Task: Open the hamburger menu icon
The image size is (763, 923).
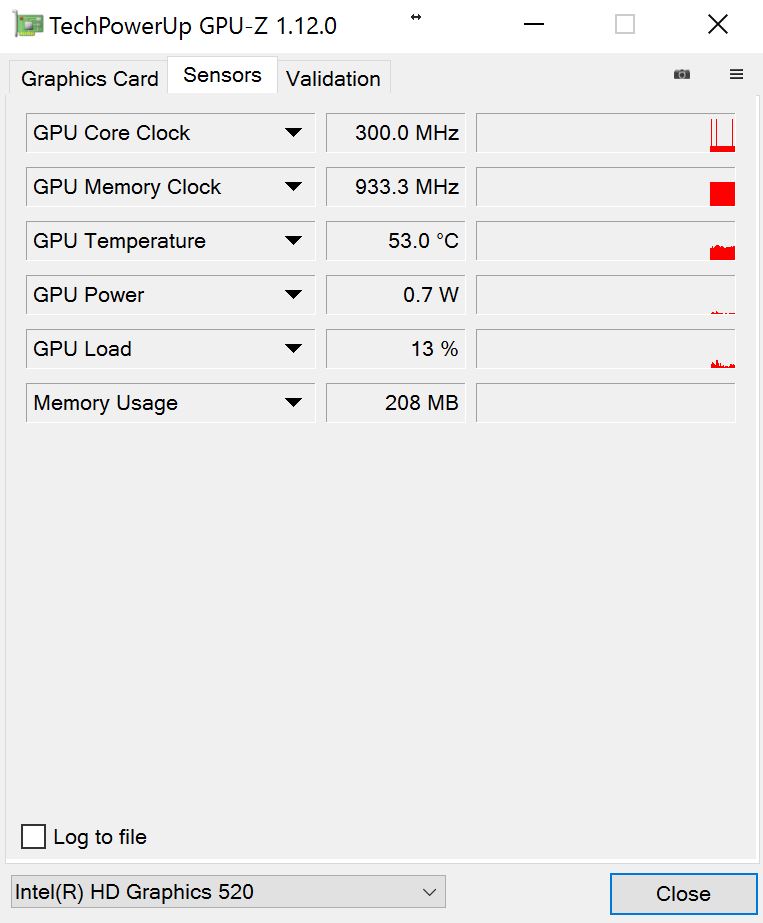Action: click(737, 74)
